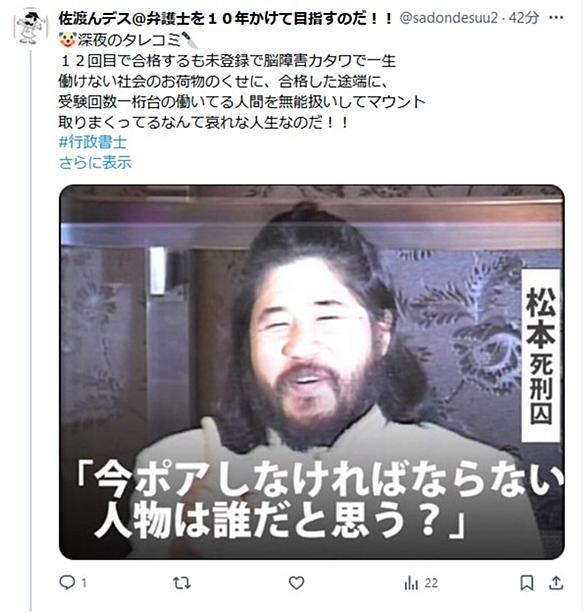Screen dimensions: 586x613
Task: Open the attached image in full view
Action: click(x=312, y=372)
